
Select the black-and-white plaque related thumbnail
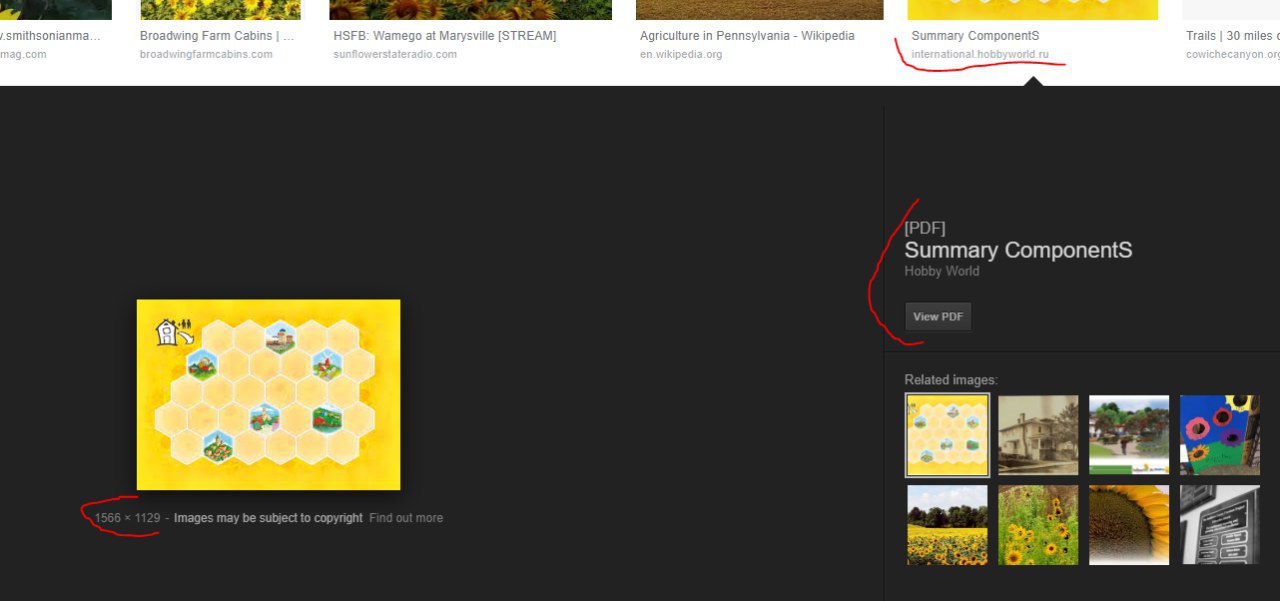[x=1219, y=525]
